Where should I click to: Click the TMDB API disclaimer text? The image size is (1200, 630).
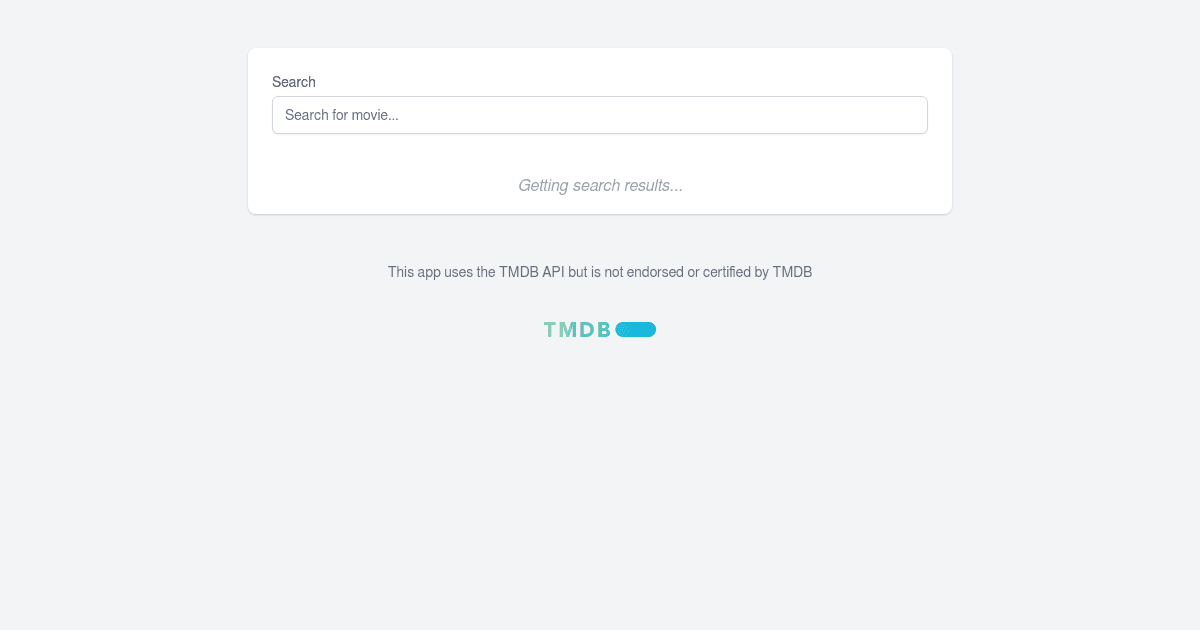600,272
